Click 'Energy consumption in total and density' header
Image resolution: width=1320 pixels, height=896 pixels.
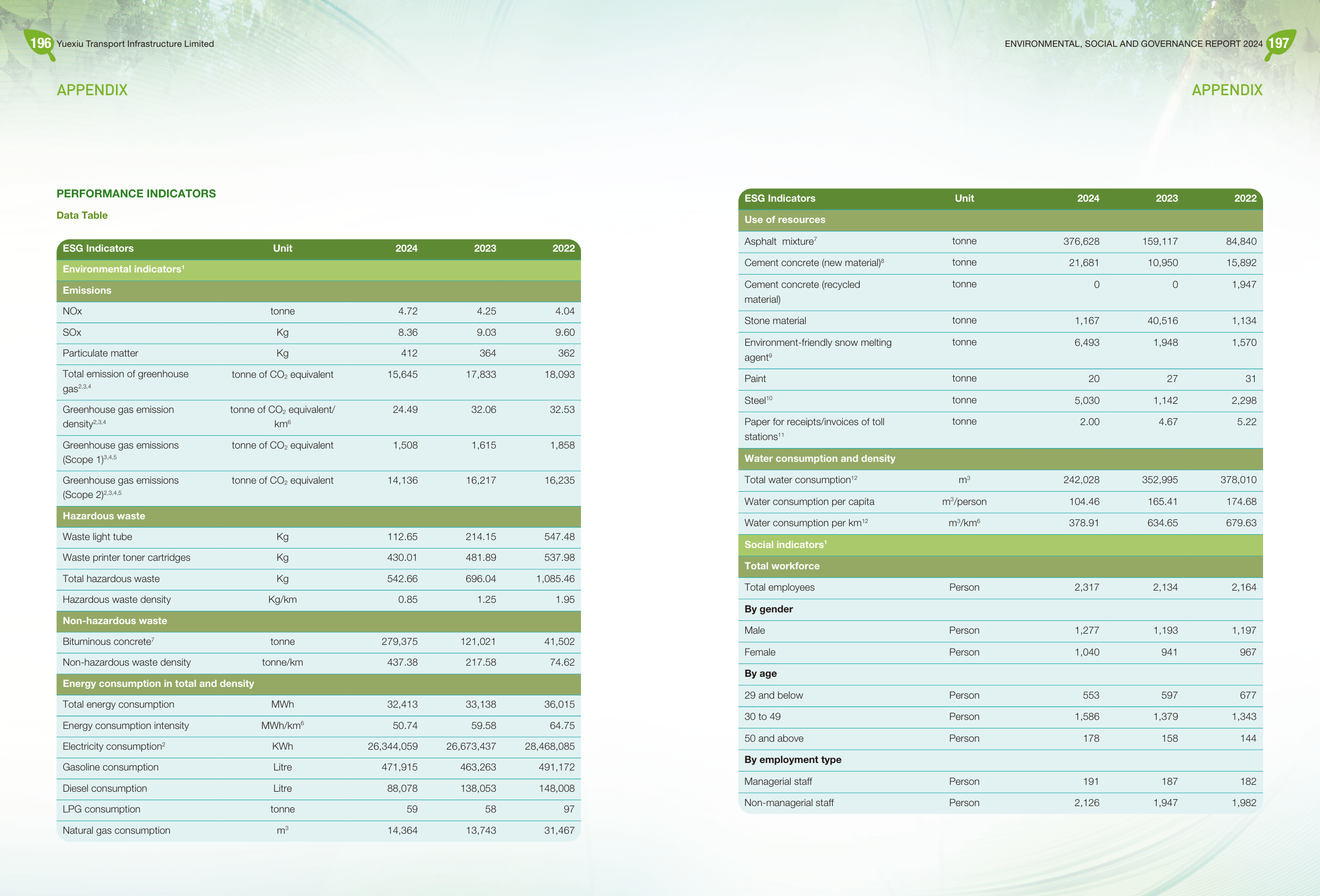coord(319,684)
